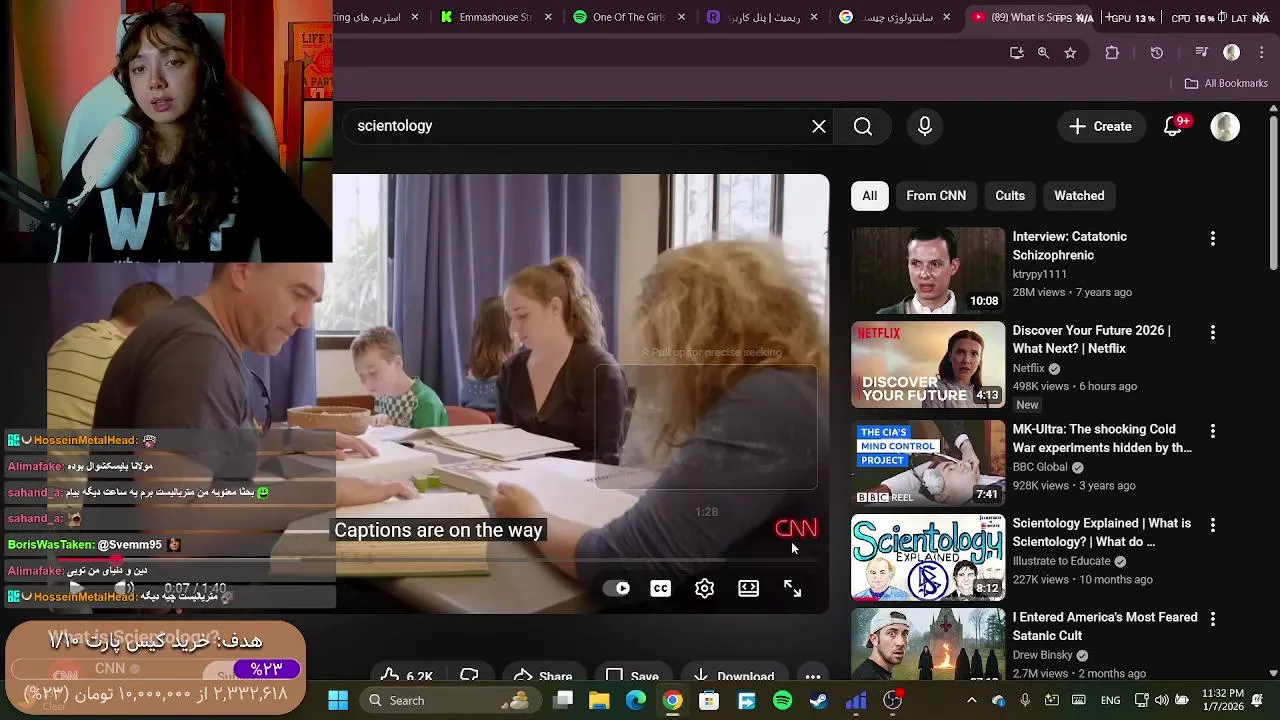Open Scientology Explained video title
This screenshot has width=1280, height=720.
pyautogui.click(x=1102, y=533)
